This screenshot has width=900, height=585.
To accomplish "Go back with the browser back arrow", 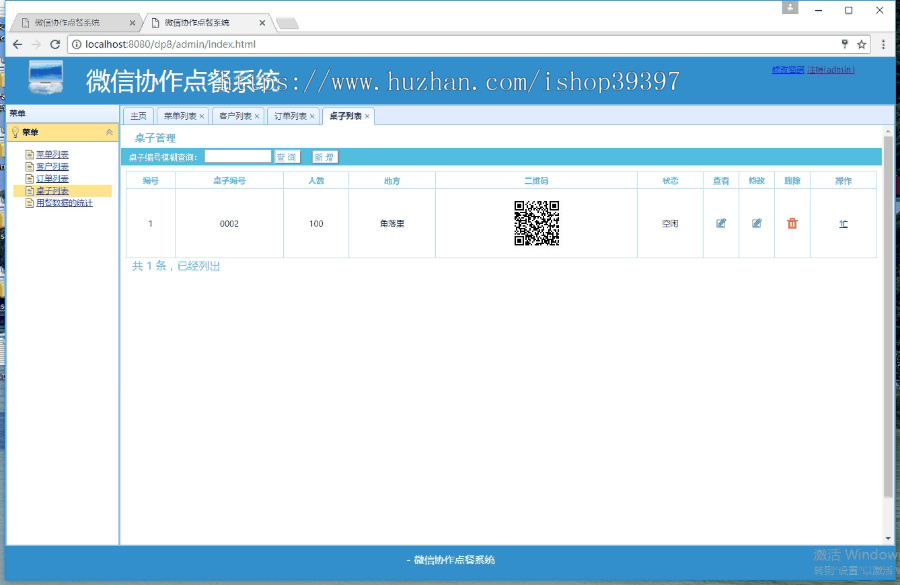I will click(17, 44).
